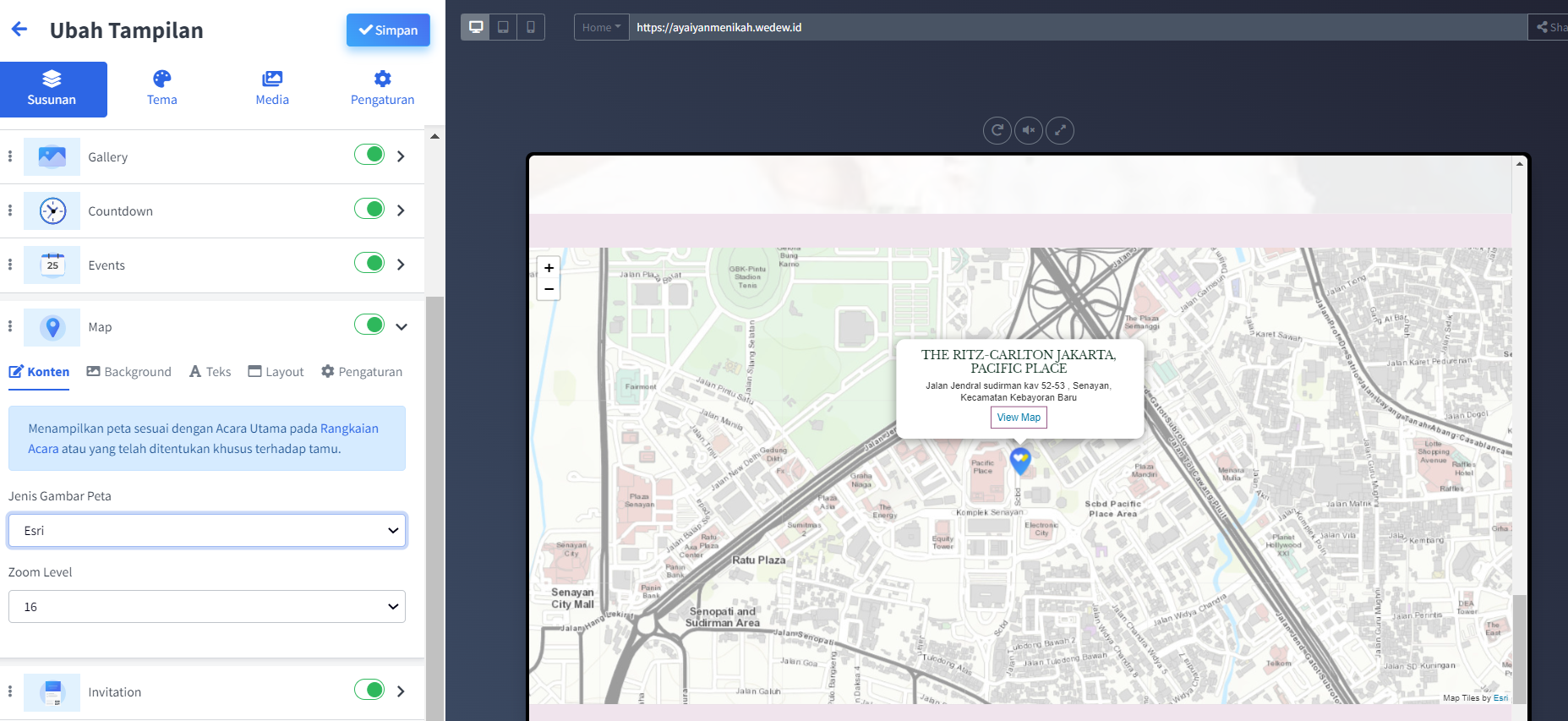The width and height of the screenshot is (1568, 721).
Task: Grab the Events row drag handle
Action: (10, 265)
